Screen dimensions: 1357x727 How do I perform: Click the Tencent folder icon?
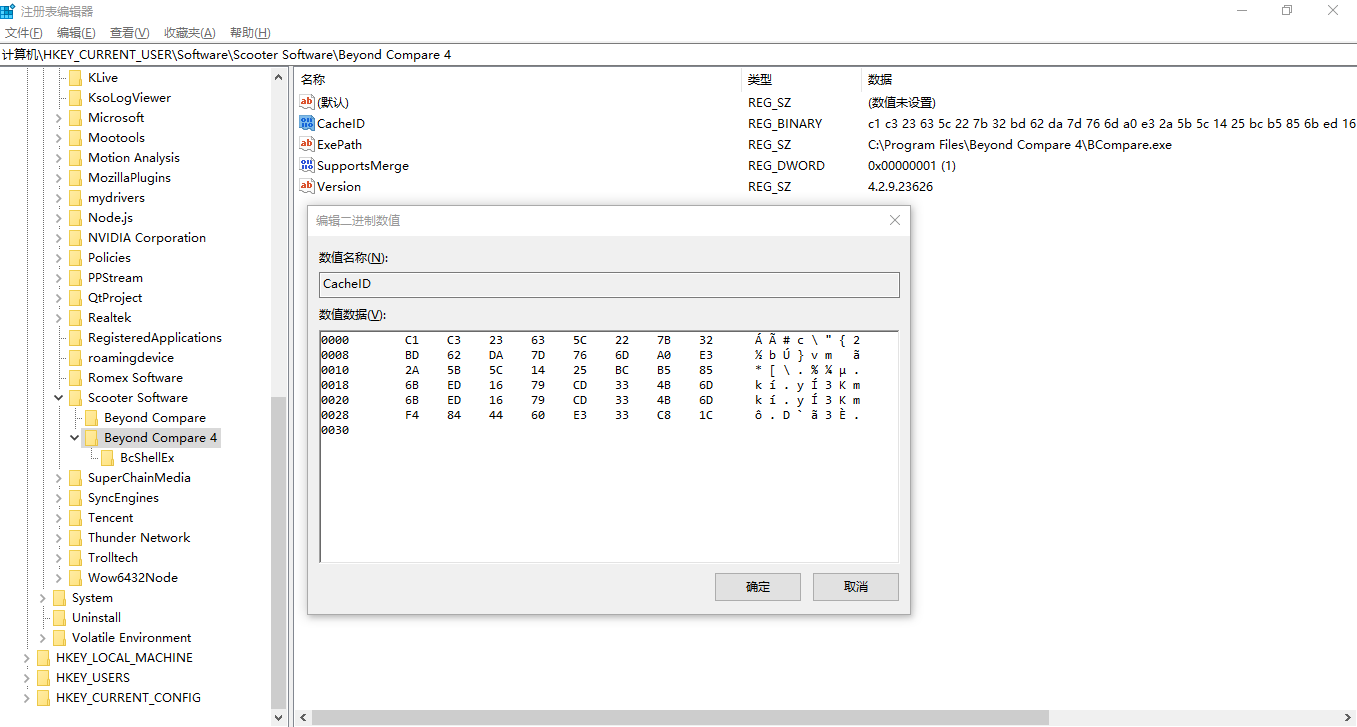pyautogui.click(x=76, y=518)
